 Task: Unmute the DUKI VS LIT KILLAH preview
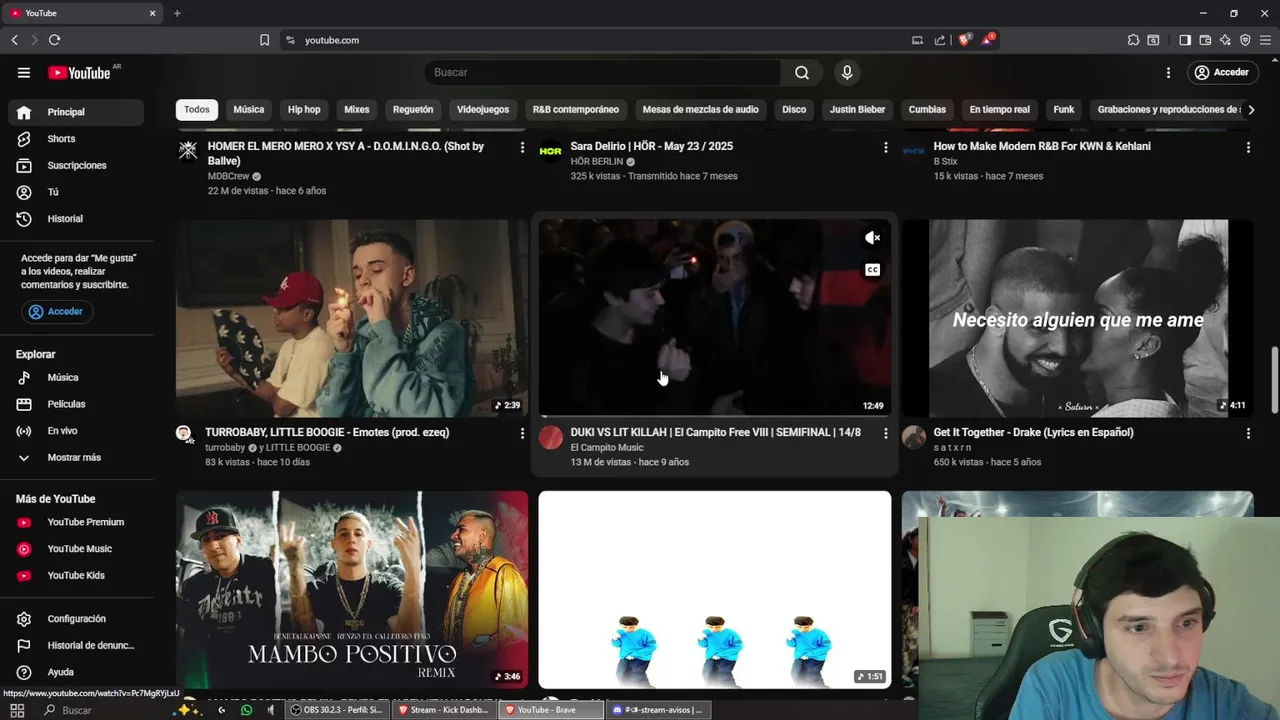coord(872,238)
